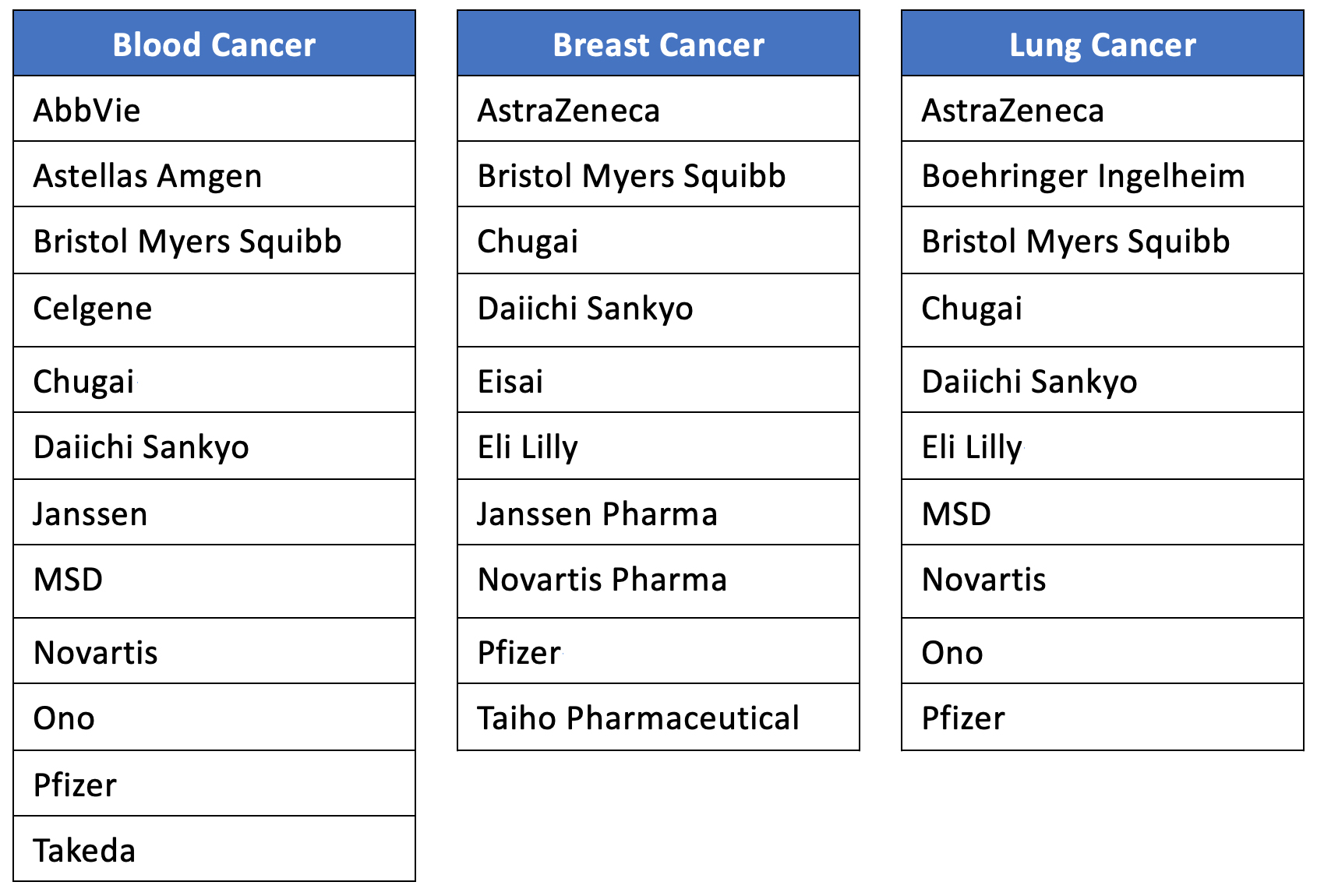
Task: Select Janssen under Blood Cancer
Action: pyautogui.click(x=90, y=513)
